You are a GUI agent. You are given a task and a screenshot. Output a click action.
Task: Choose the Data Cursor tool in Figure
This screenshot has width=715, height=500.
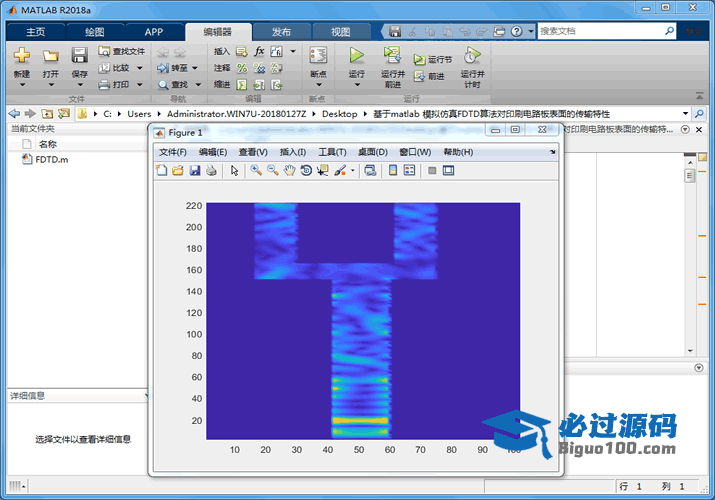[323, 170]
